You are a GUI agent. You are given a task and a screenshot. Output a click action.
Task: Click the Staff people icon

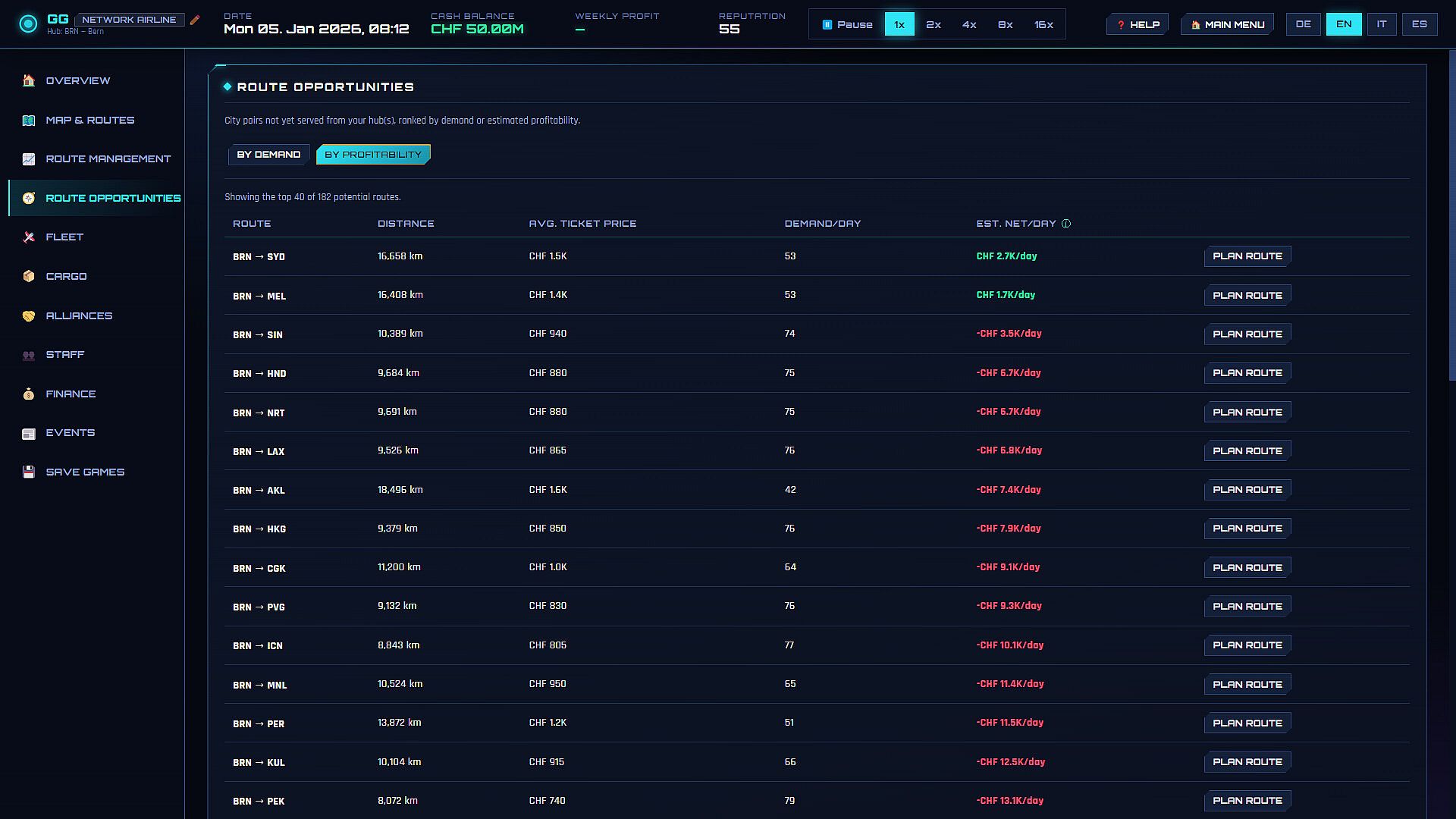pos(29,354)
